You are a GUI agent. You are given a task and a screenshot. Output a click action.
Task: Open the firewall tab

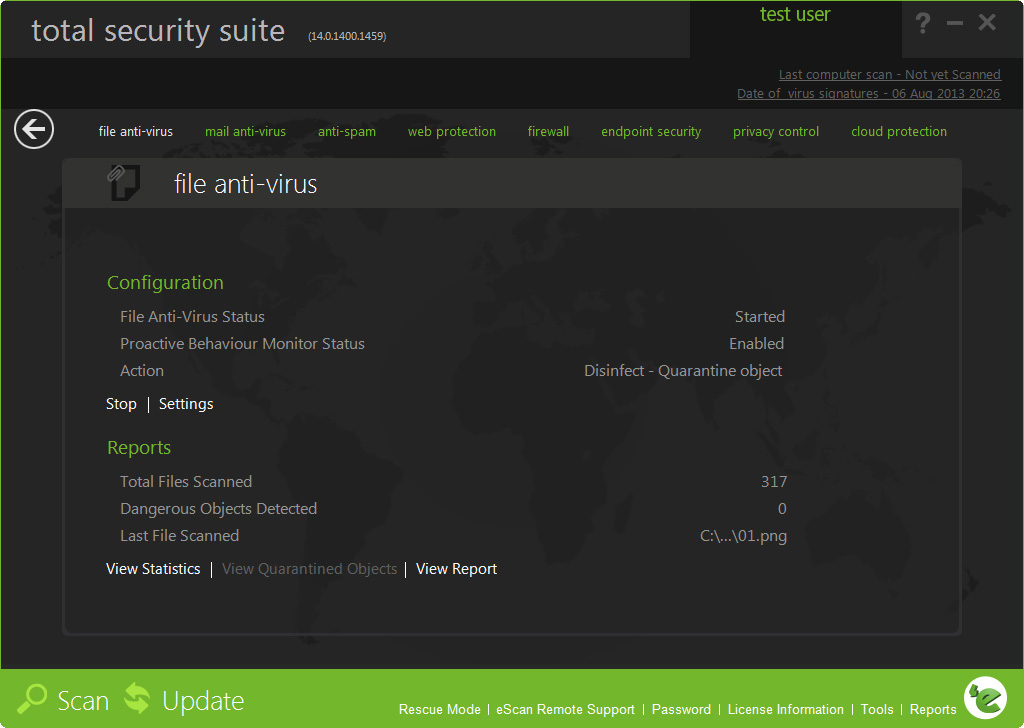pyautogui.click(x=549, y=131)
